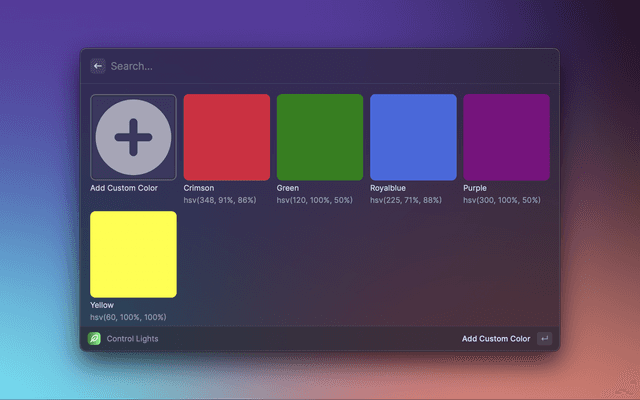Click the plus icon to add color

pos(133,137)
